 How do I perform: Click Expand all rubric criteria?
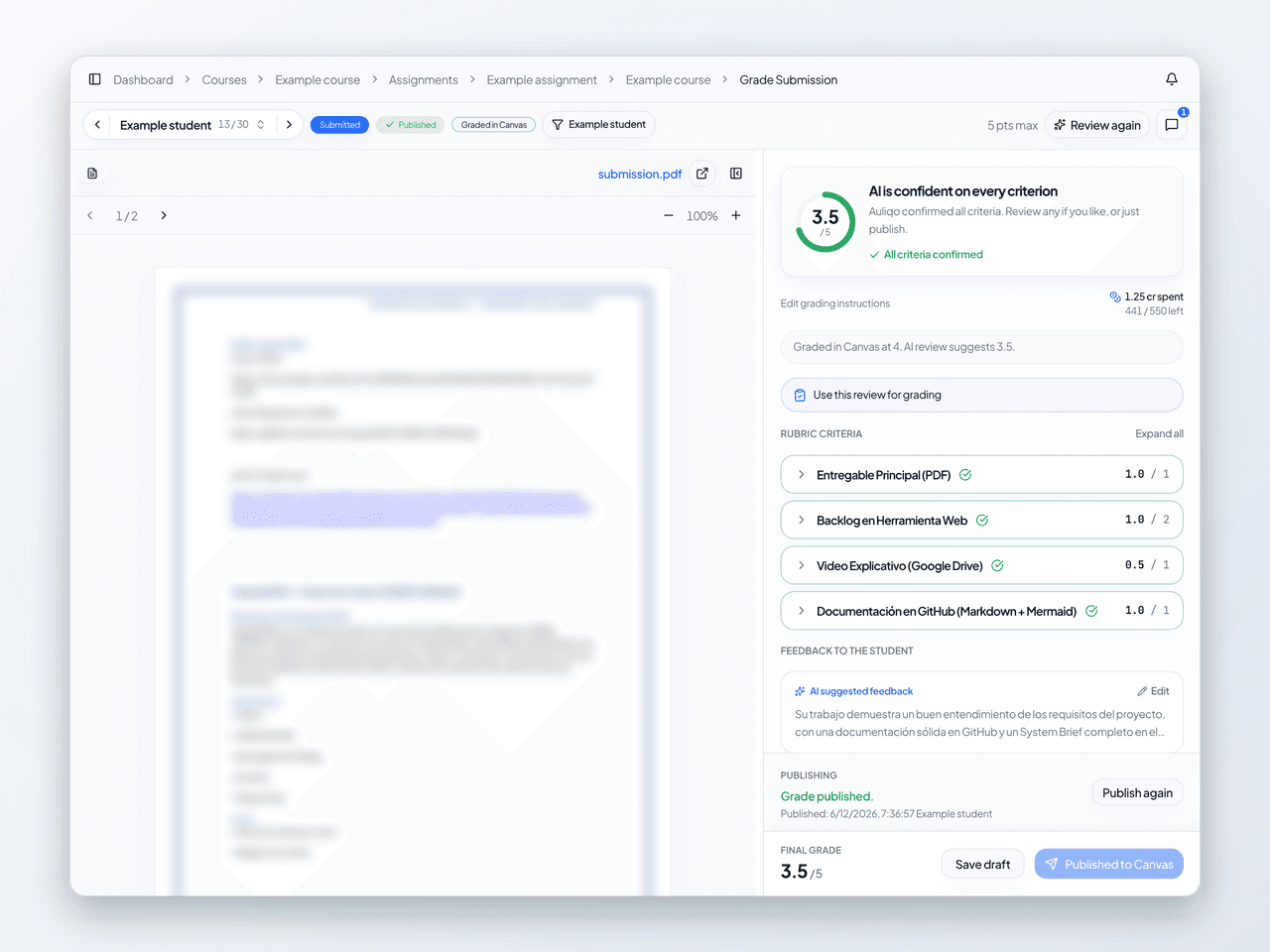[x=1160, y=433]
